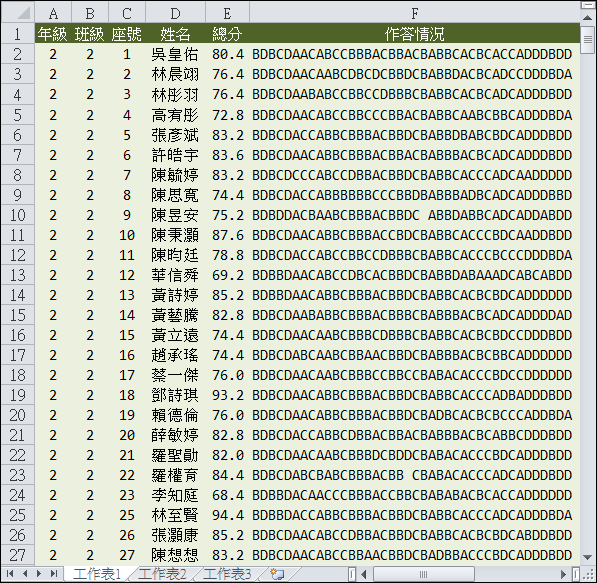Select the name cell 張彥斌
Image resolution: width=597 pixels, height=583 pixels.
point(175,135)
